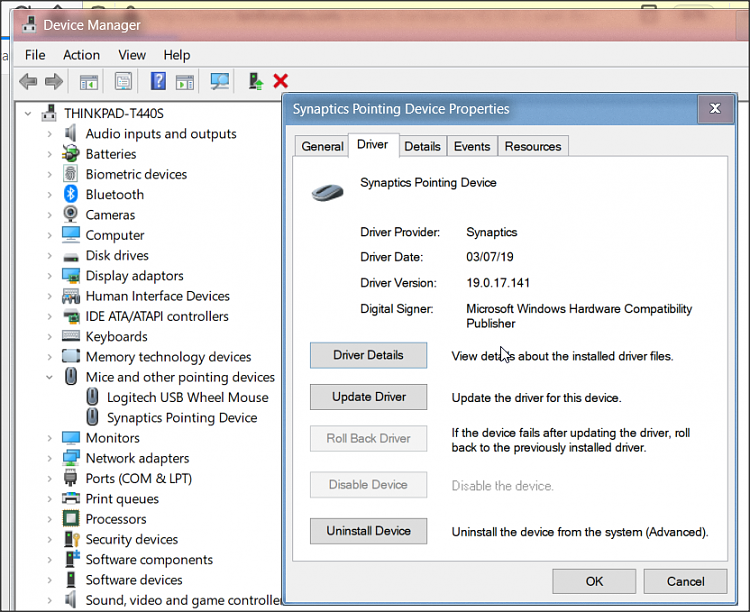Viewport: 750px width, 612px height.
Task: Click the Disable Device button
Action: 368,485
